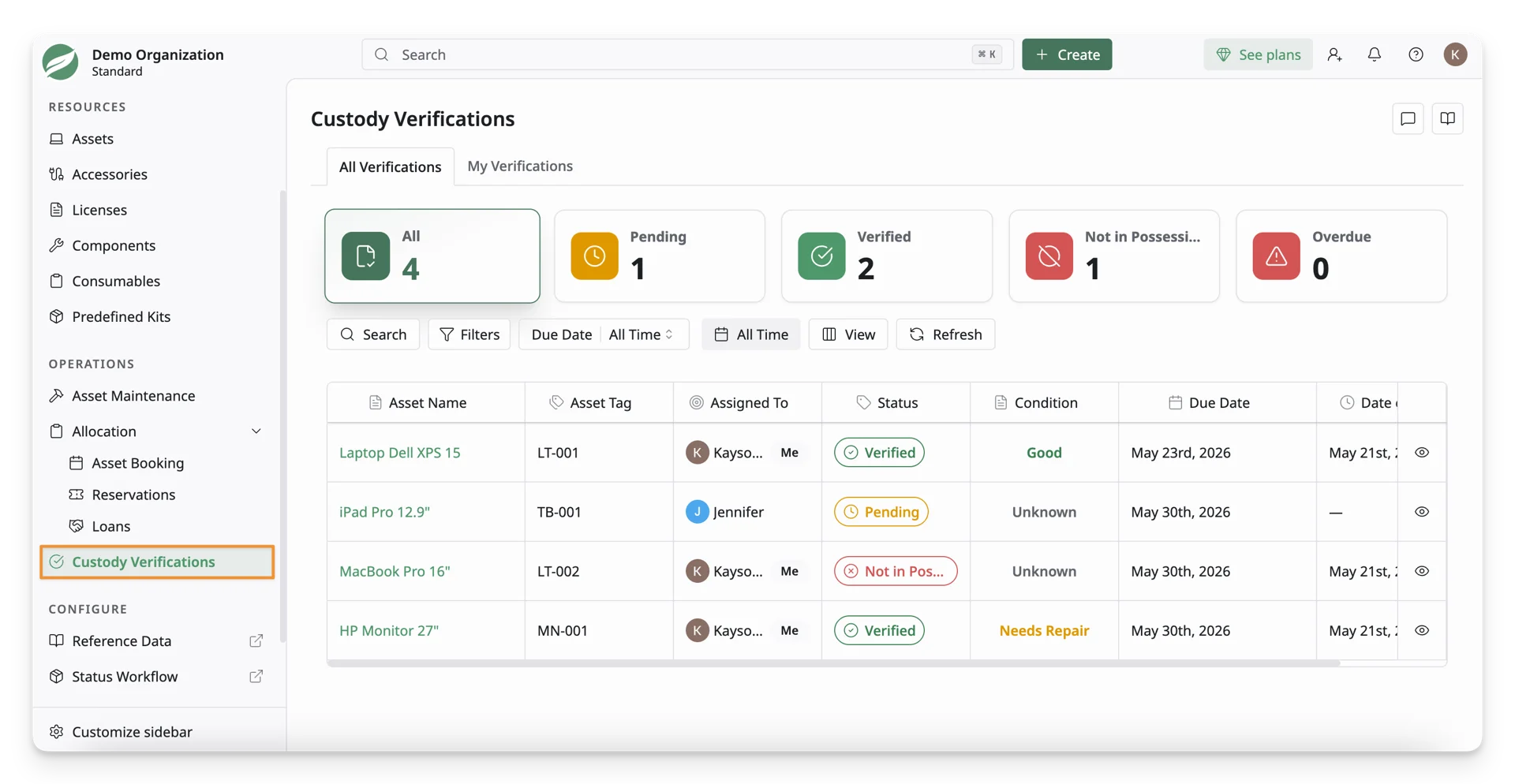Open the documentation book icon
Viewport: 1515px width, 784px height.
tap(1447, 118)
